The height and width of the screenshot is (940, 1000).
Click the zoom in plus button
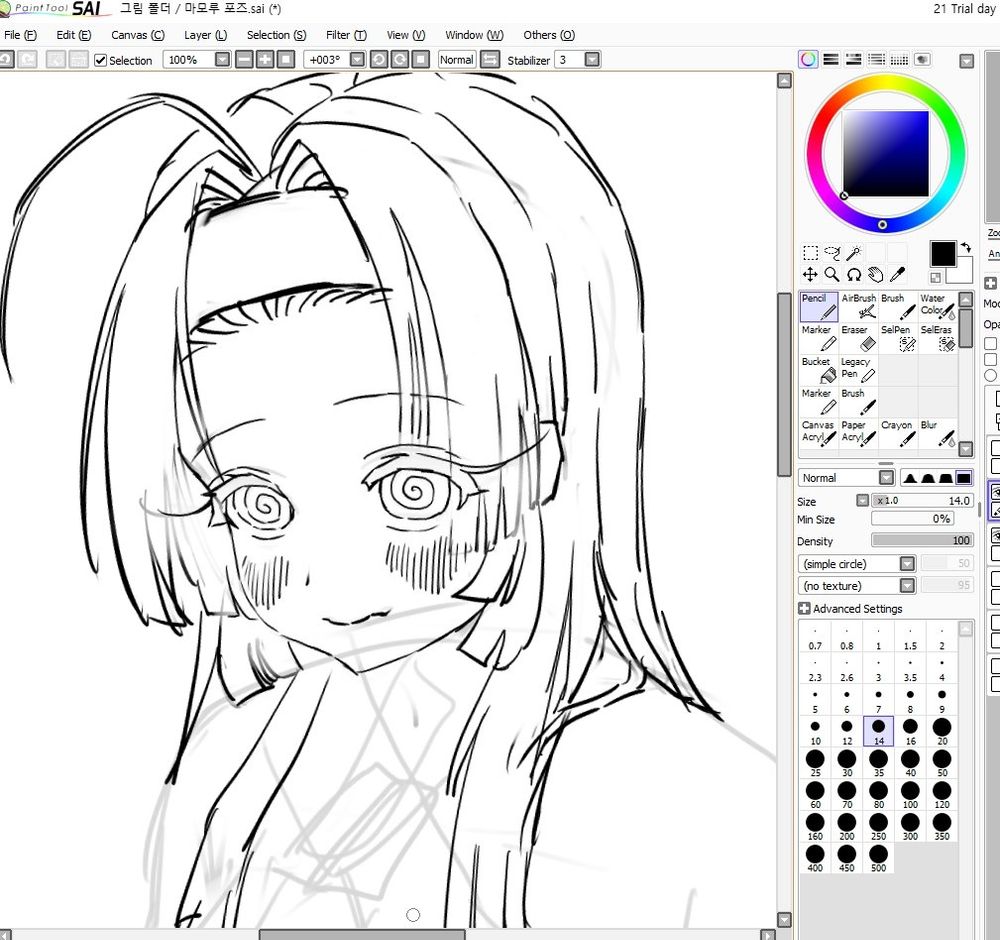265,60
